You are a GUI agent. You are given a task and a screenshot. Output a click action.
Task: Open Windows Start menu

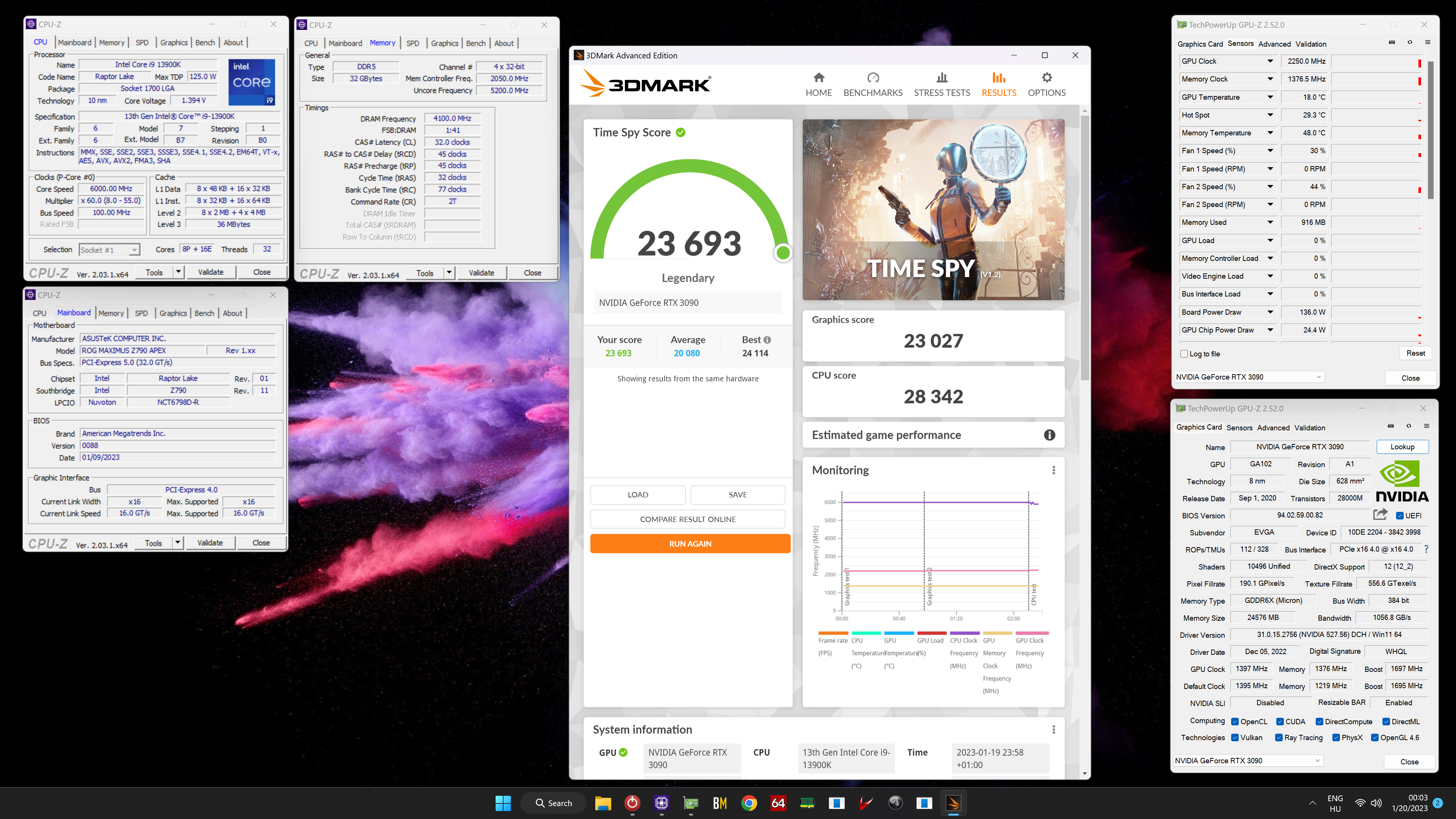coord(502,803)
